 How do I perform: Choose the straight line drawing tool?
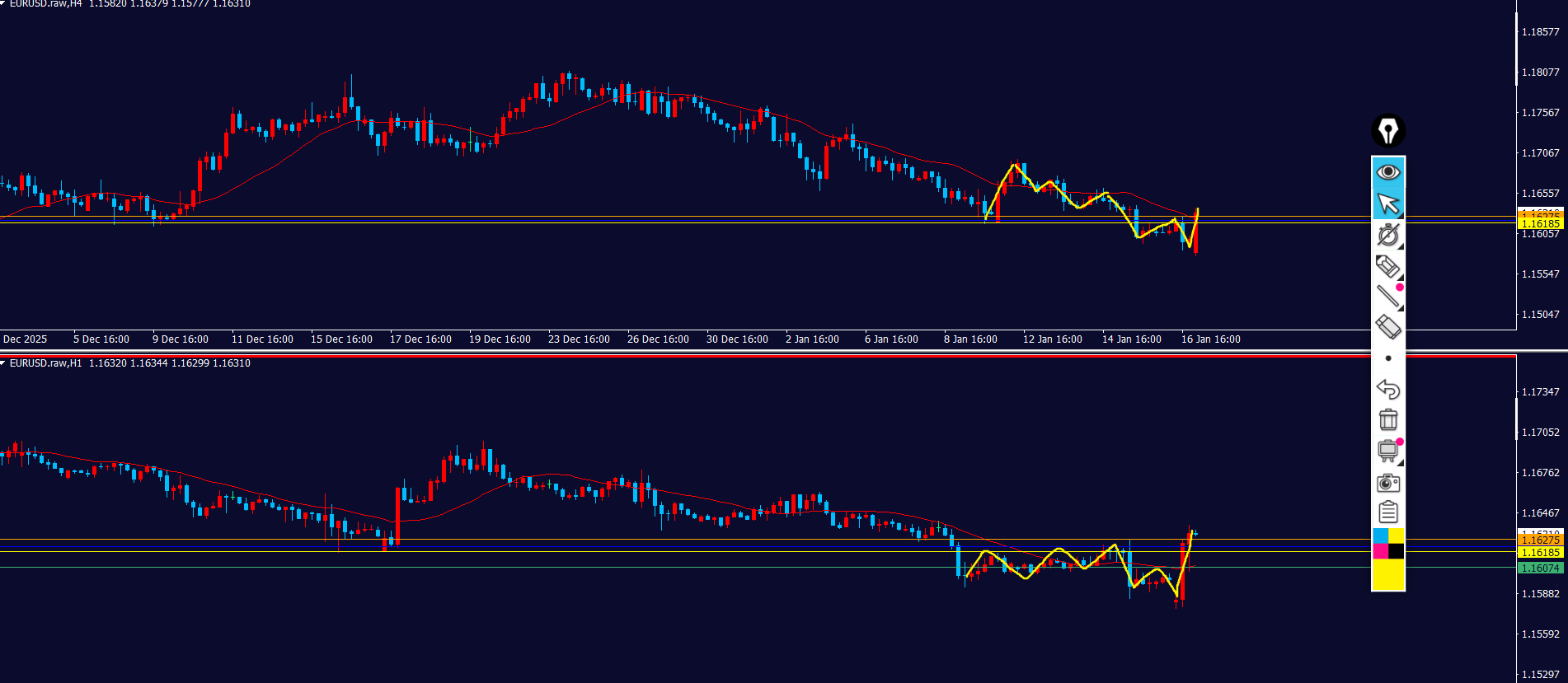[1388, 296]
